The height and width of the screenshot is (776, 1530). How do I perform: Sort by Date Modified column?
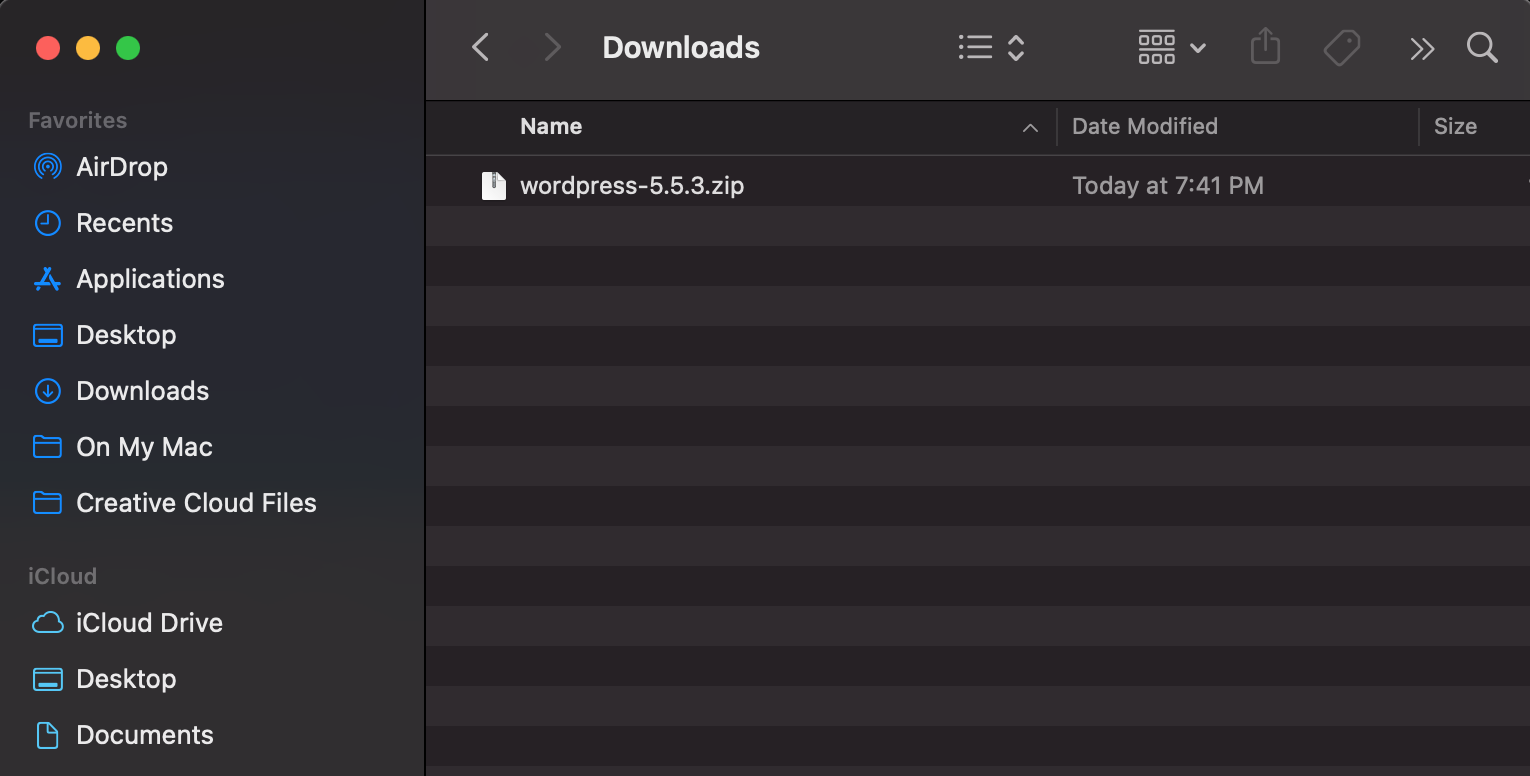coord(1144,127)
